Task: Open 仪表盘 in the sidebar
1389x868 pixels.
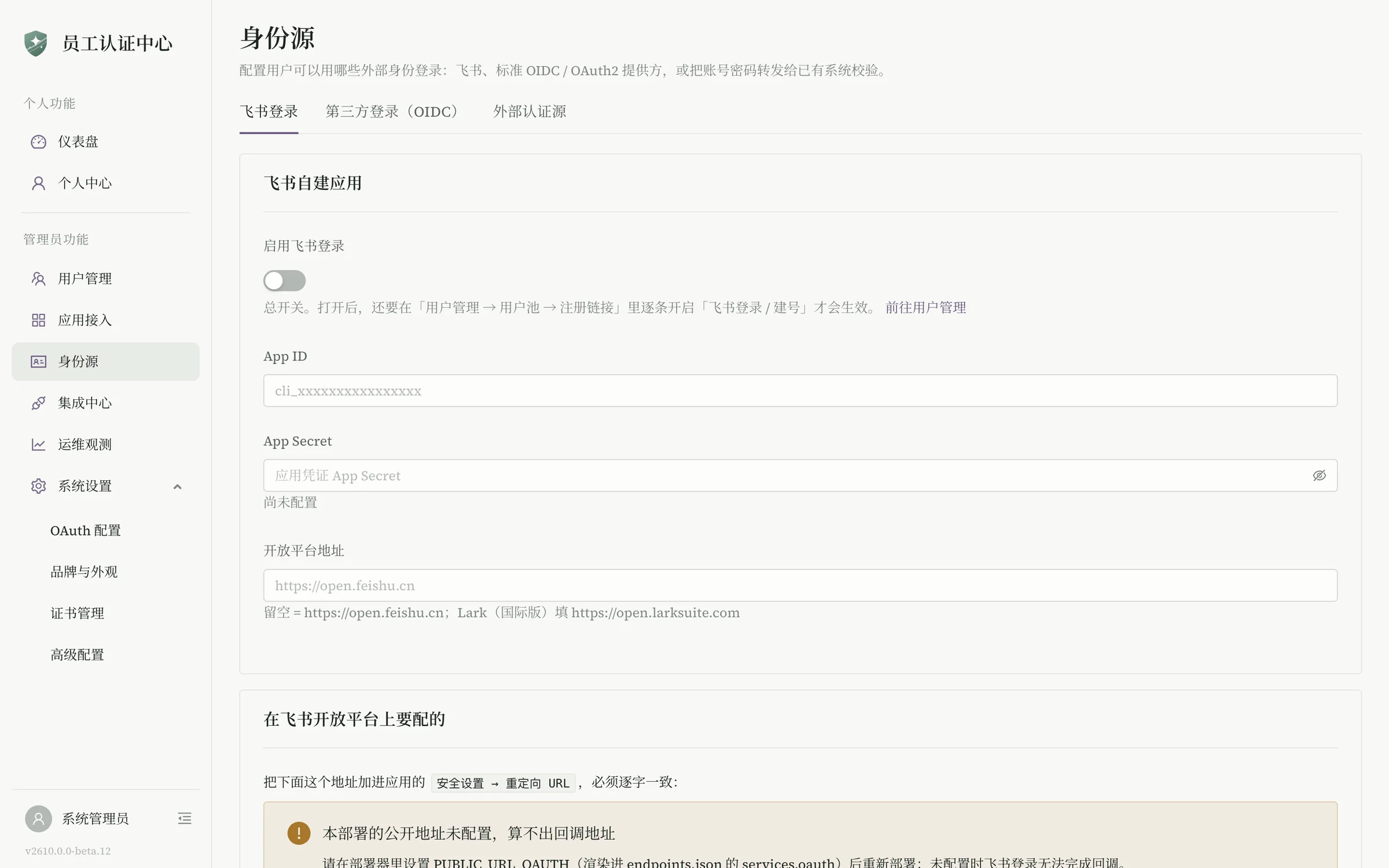Action: pyautogui.click(x=105, y=142)
